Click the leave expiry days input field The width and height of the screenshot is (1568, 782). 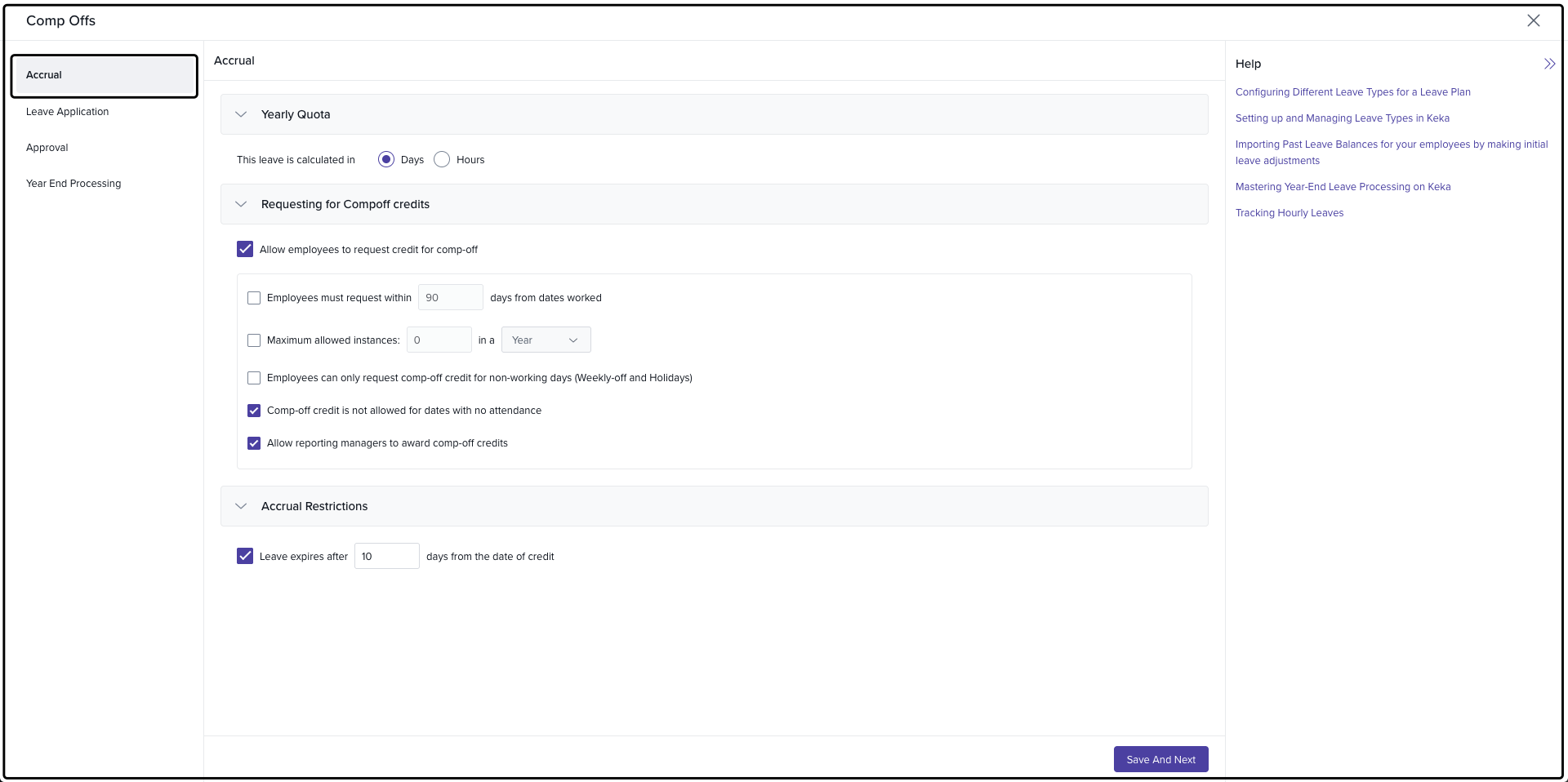pyautogui.click(x=386, y=557)
